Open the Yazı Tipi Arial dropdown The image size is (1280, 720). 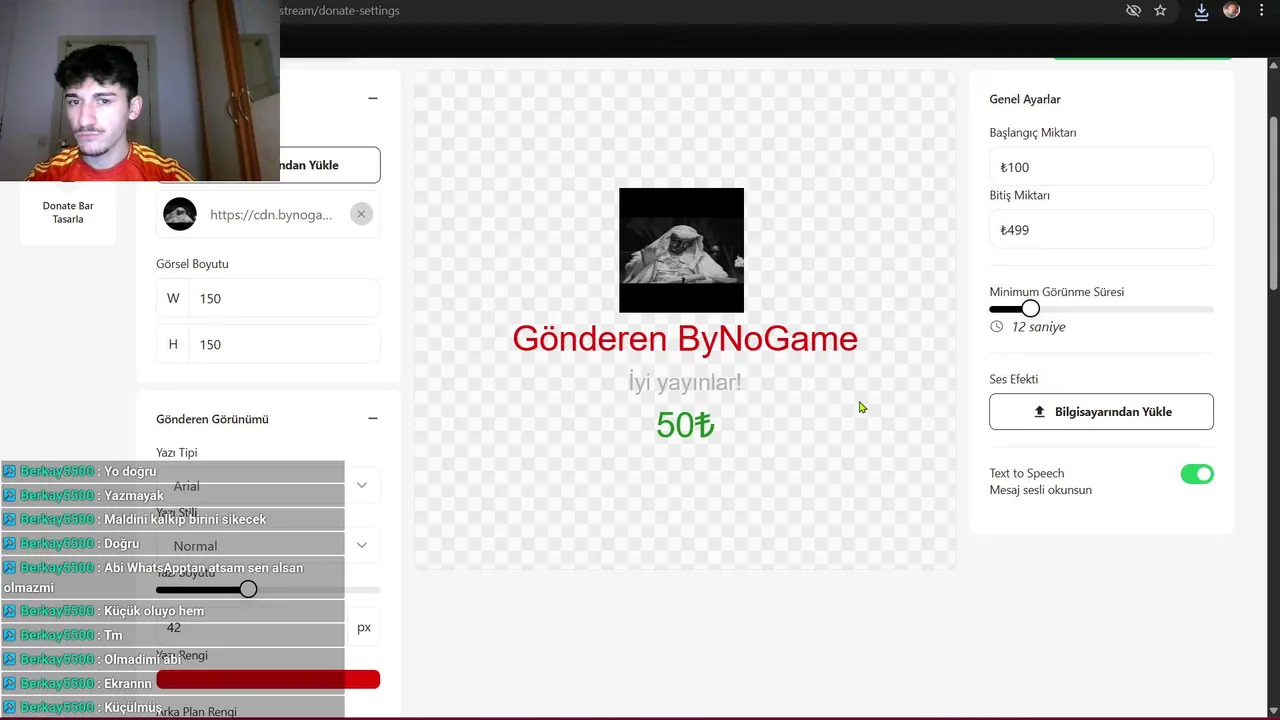(268, 486)
